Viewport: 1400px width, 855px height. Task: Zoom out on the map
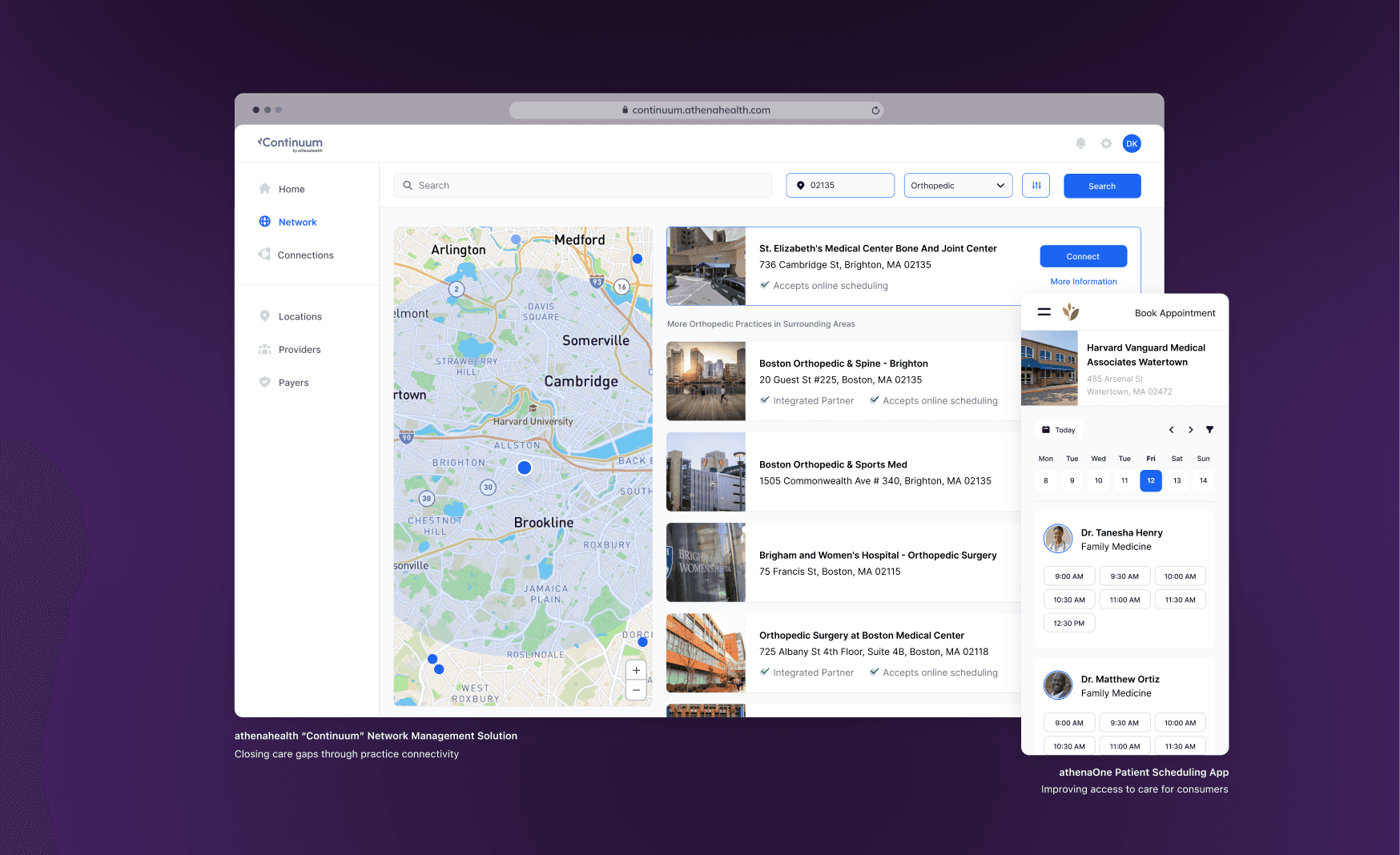[x=636, y=690]
